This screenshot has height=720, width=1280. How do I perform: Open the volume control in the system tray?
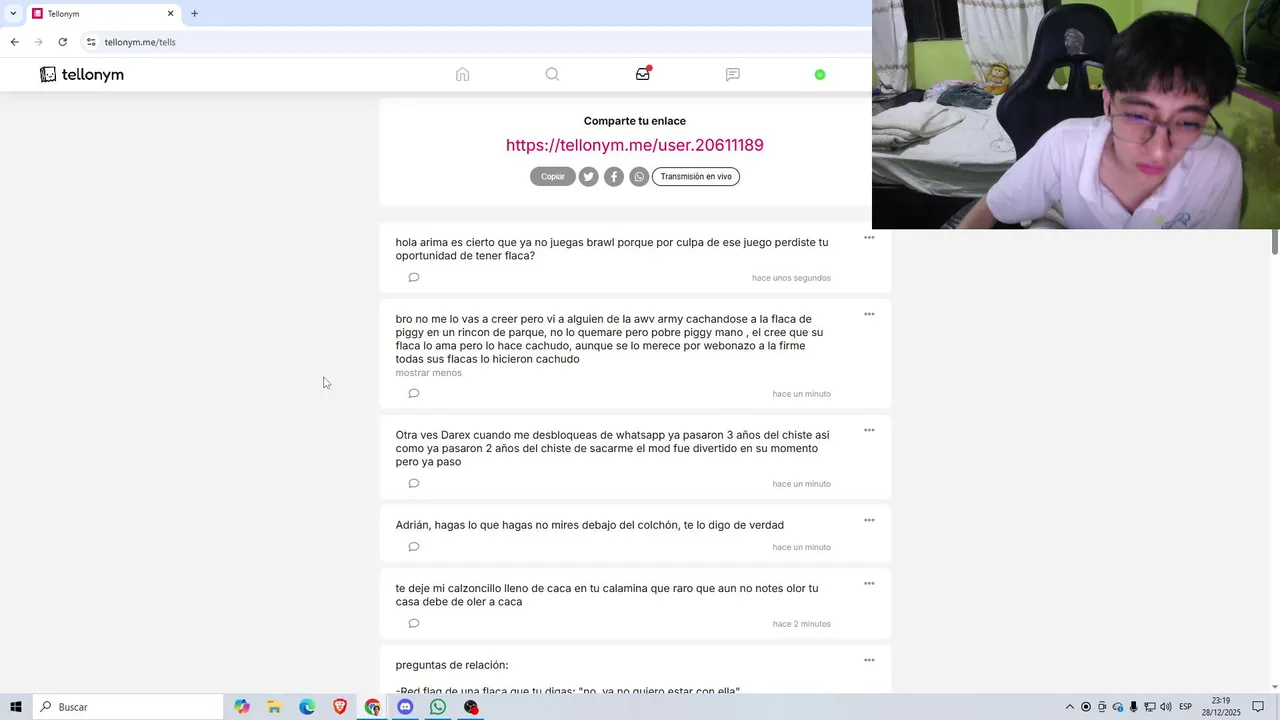click(x=1166, y=707)
